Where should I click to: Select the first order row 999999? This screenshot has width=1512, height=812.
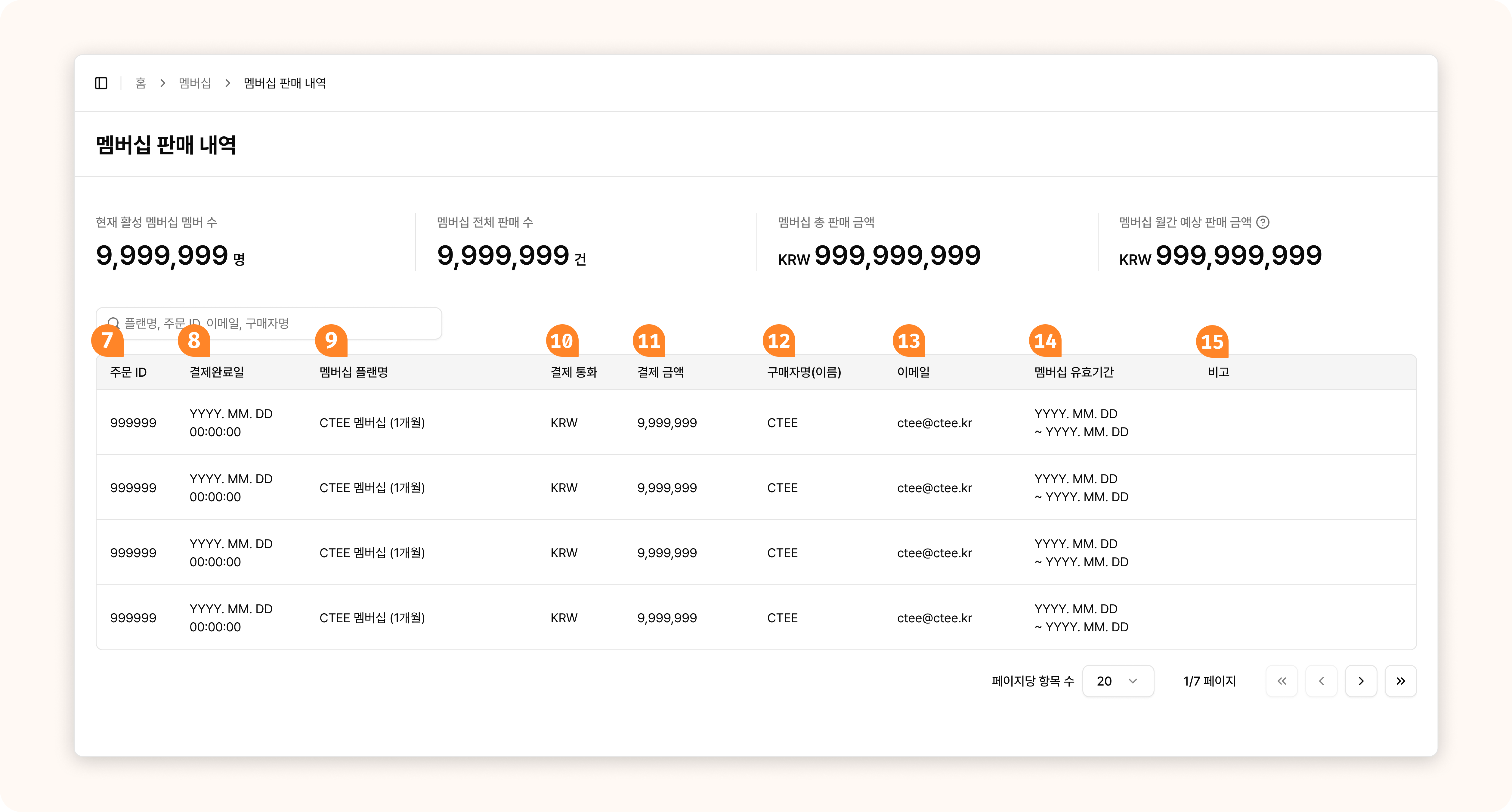133,423
